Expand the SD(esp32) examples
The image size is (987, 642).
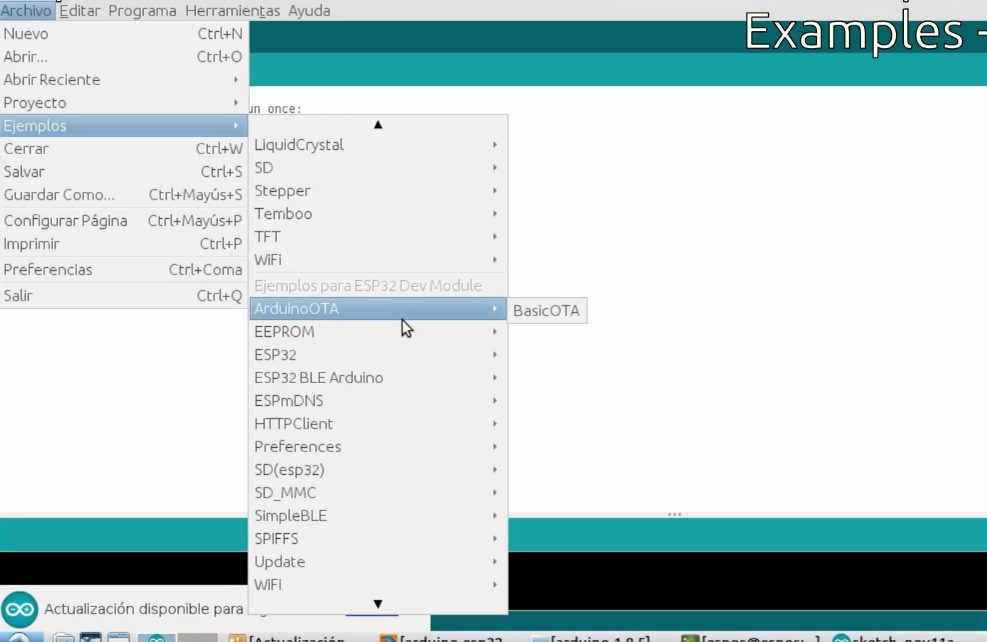coord(378,470)
